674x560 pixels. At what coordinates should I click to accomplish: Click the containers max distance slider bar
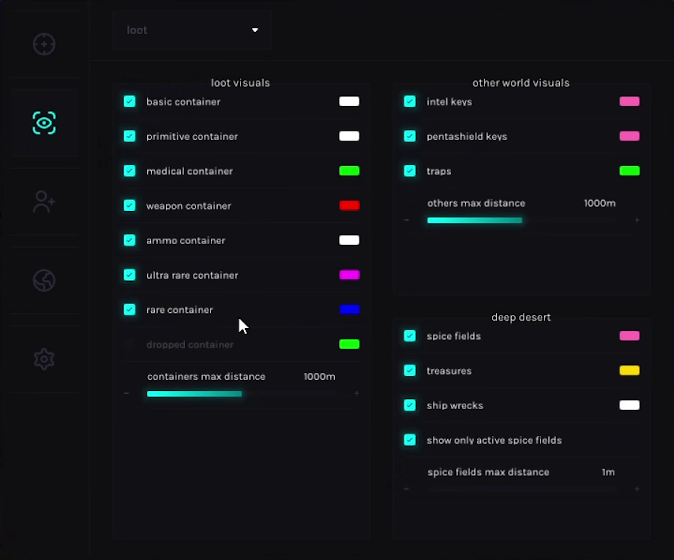[x=240, y=394]
